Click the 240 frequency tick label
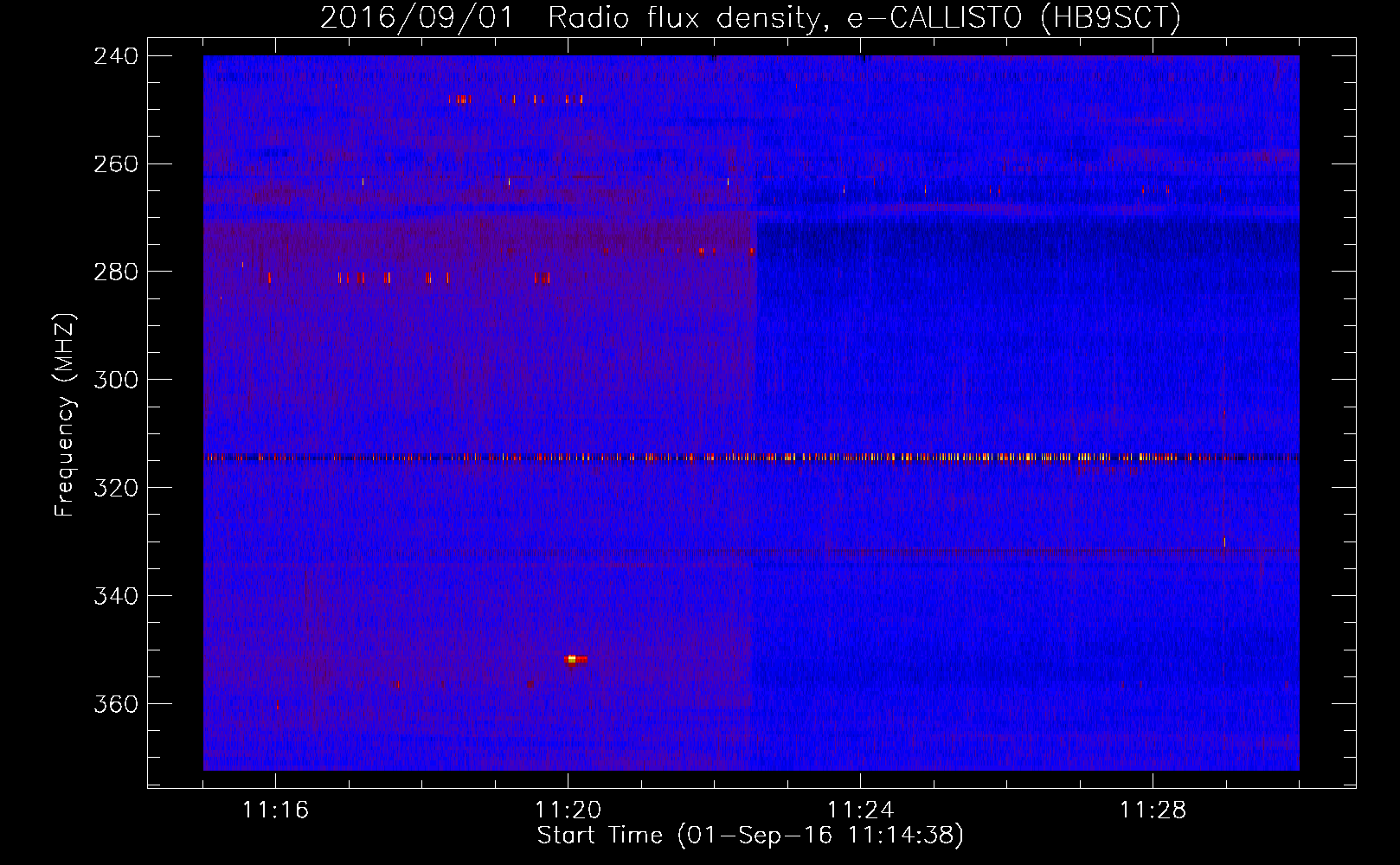 [x=115, y=56]
